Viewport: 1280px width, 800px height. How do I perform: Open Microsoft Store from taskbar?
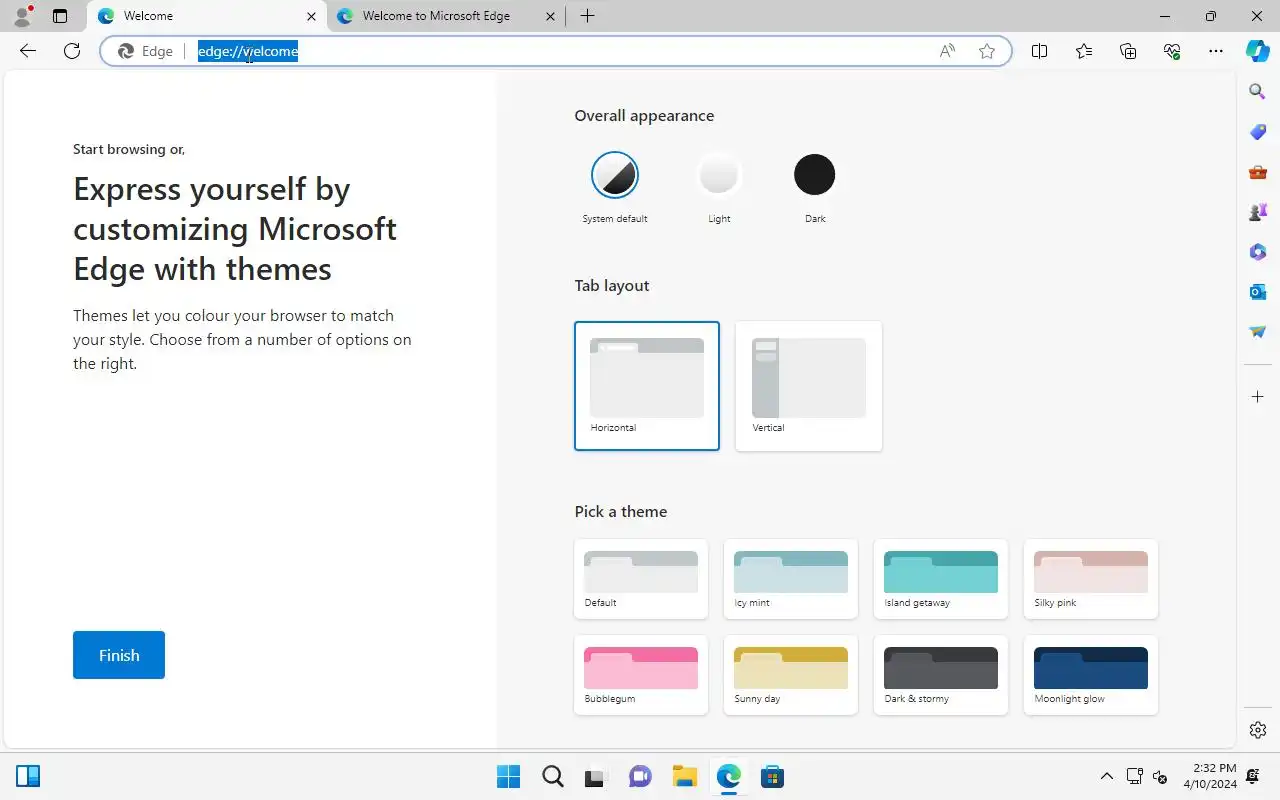(772, 776)
